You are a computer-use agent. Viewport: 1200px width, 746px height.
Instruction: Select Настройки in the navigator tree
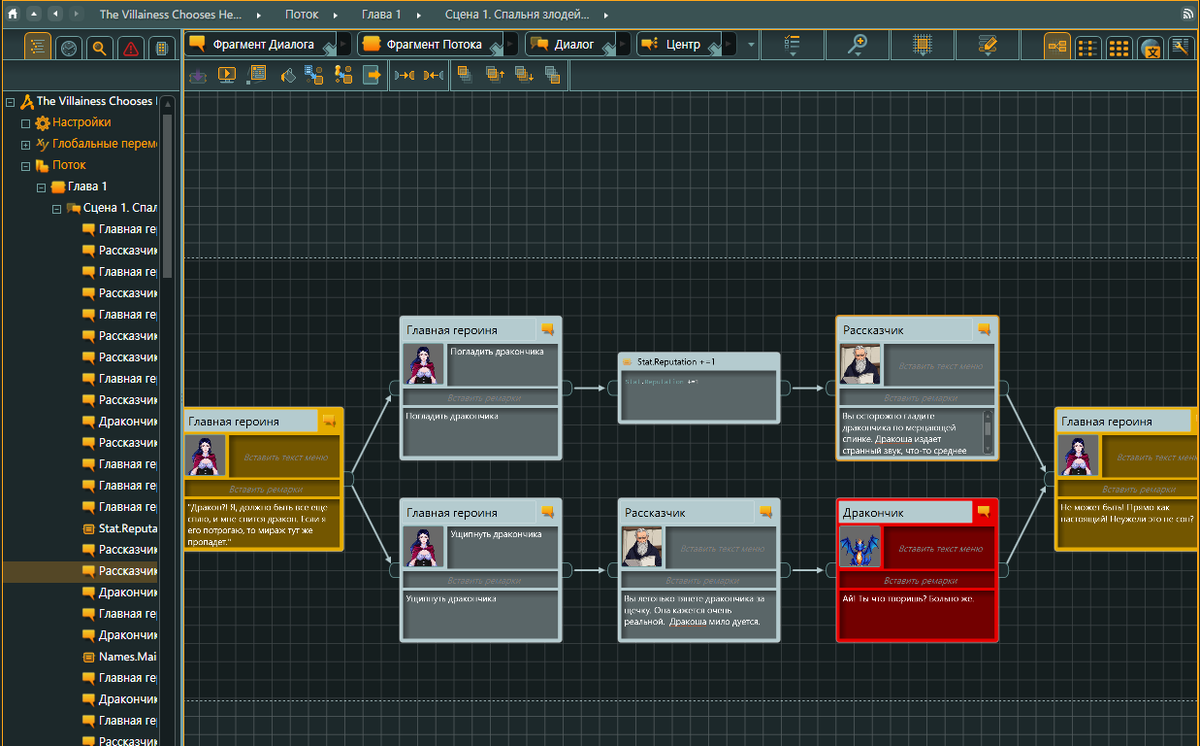coord(81,123)
